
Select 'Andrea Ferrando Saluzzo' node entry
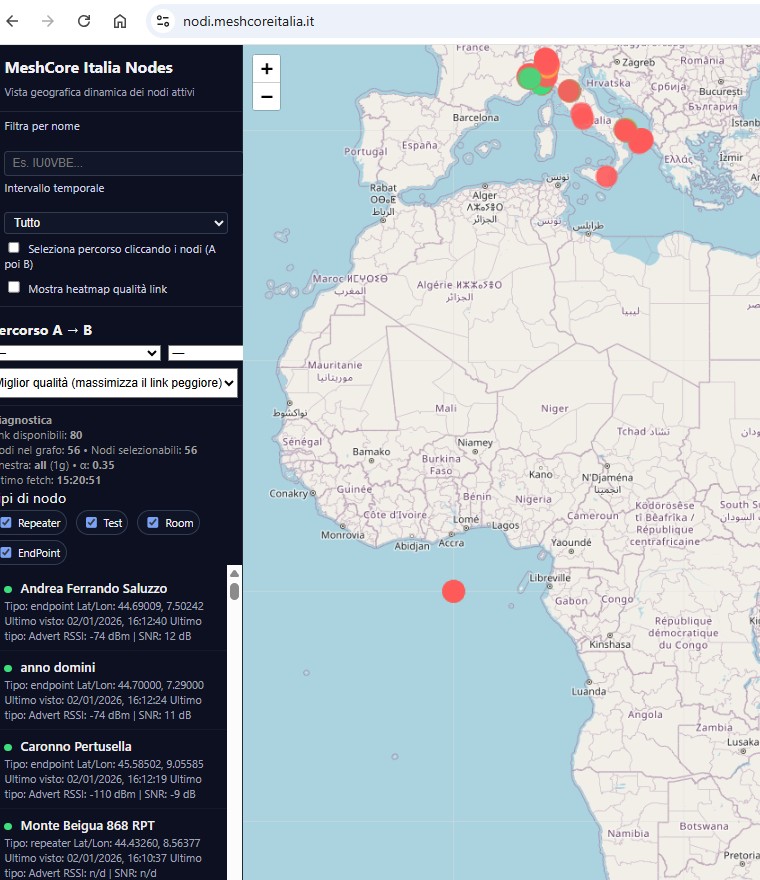tap(93, 588)
